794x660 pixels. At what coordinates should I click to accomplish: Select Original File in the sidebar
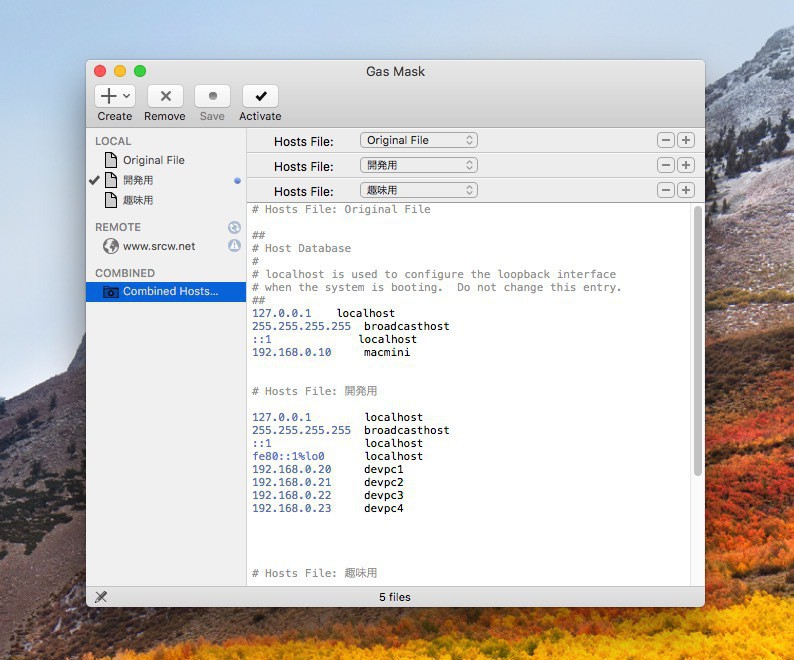coord(153,160)
